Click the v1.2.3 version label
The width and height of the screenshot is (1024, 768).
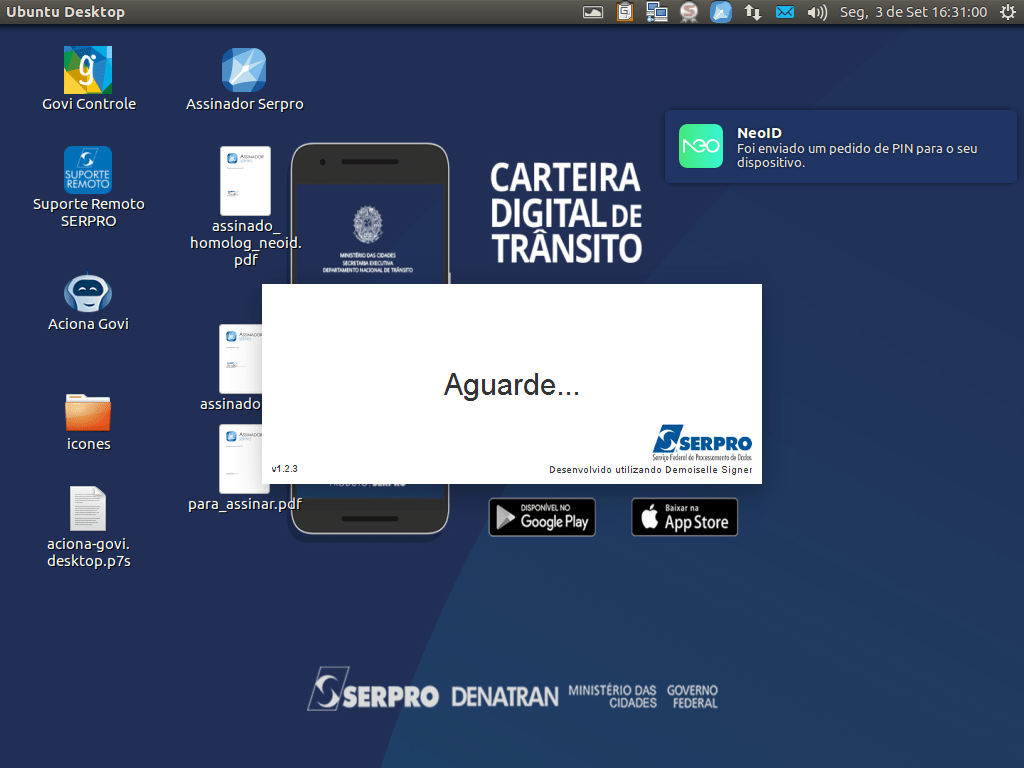(285, 469)
